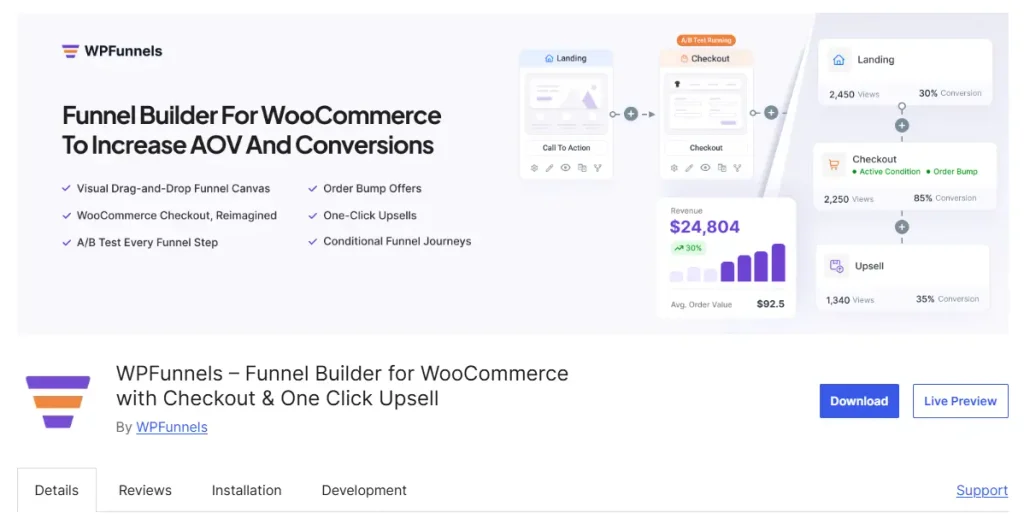Click One-Click Upsells feature text
Viewport: 1024px width, 525px height.
pos(370,215)
